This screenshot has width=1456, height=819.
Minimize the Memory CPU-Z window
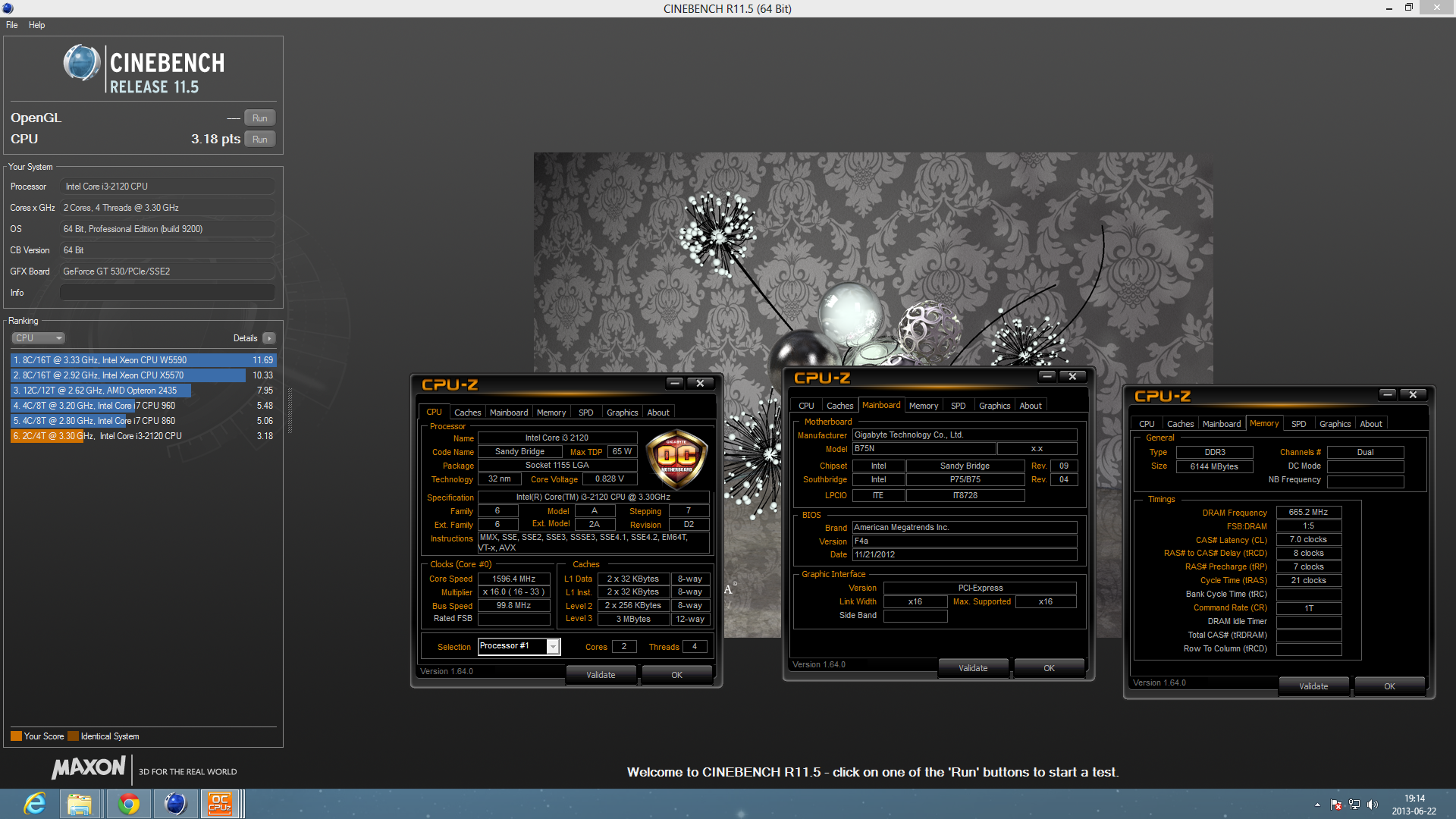(1388, 394)
